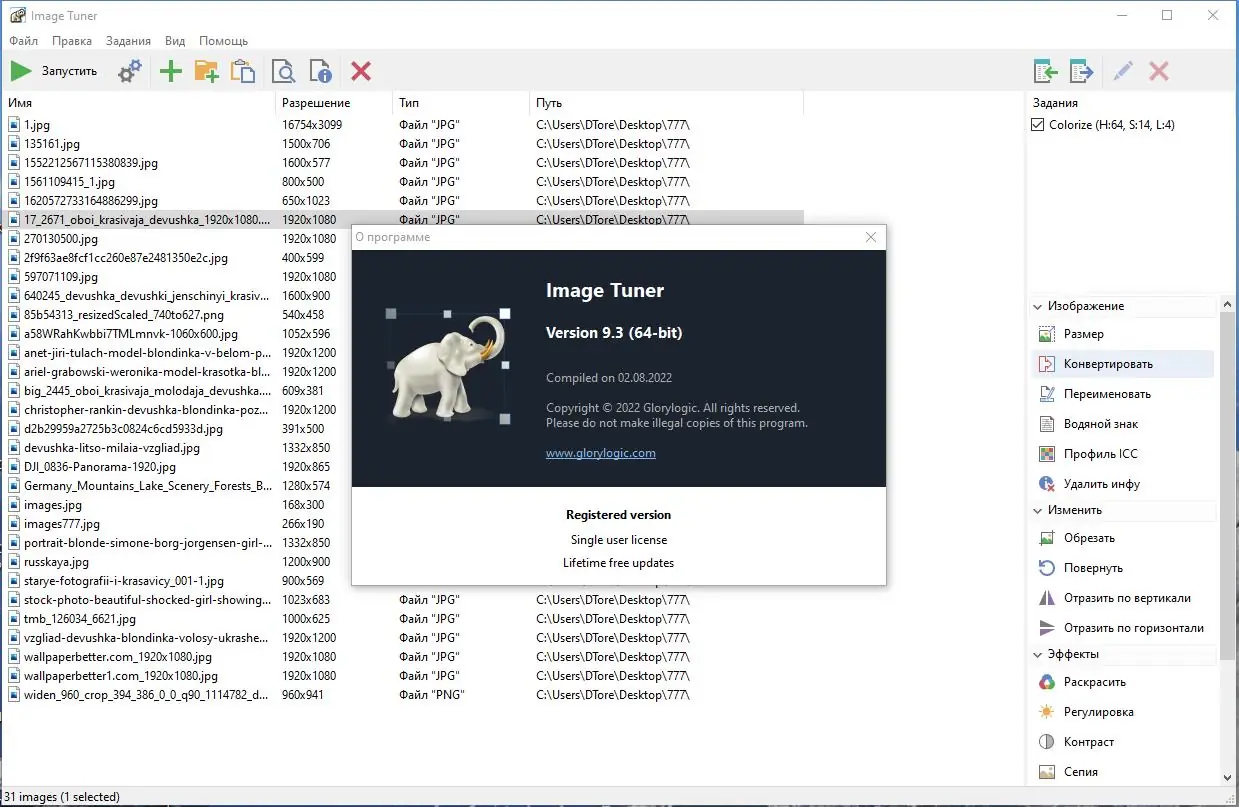
Task: Open the Файл menu
Action: tap(23, 40)
